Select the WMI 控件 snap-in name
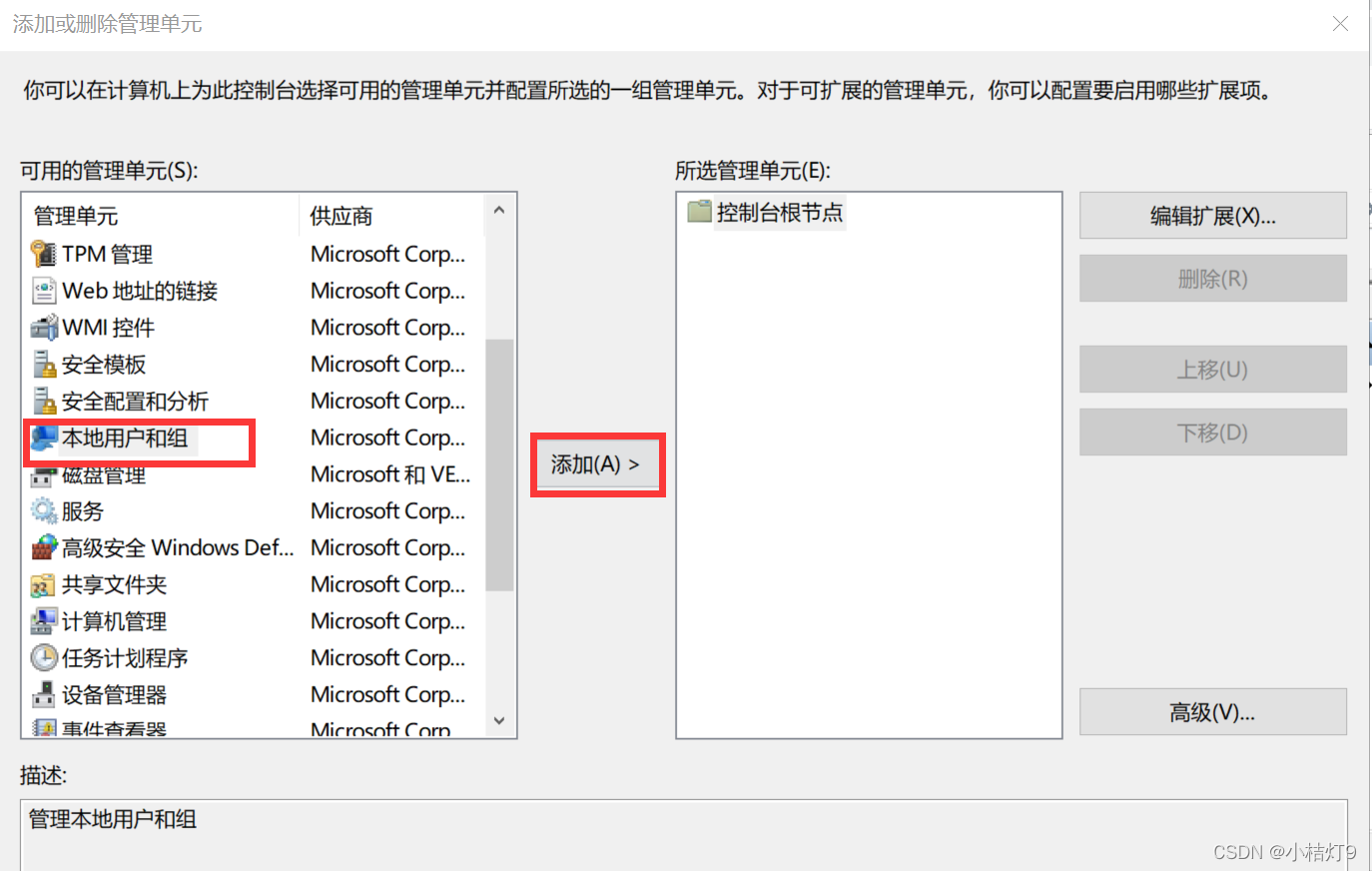 click(x=108, y=328)
